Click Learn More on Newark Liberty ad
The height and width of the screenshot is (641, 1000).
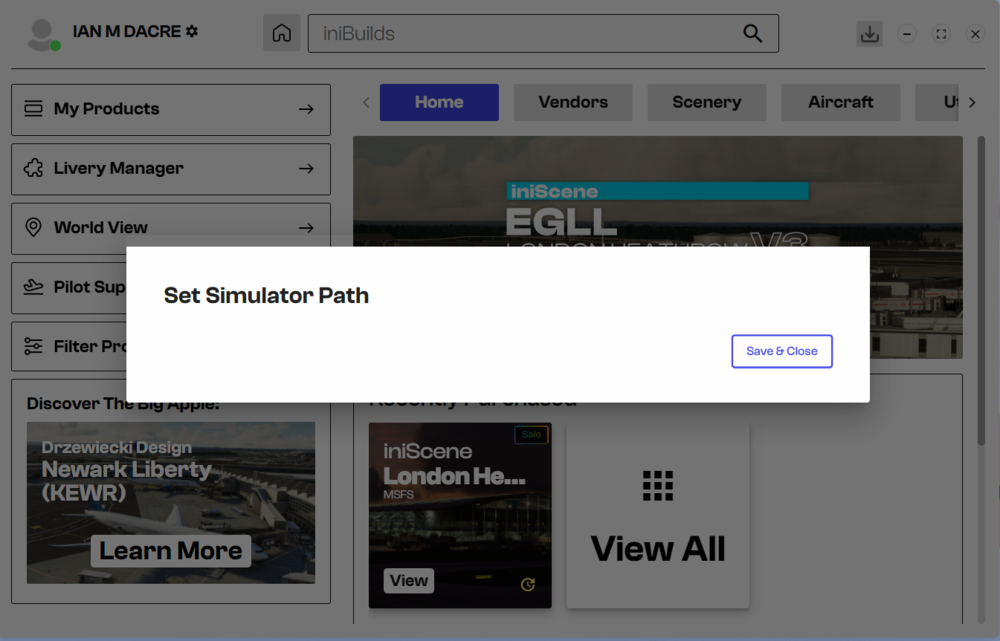pos(170,551)
